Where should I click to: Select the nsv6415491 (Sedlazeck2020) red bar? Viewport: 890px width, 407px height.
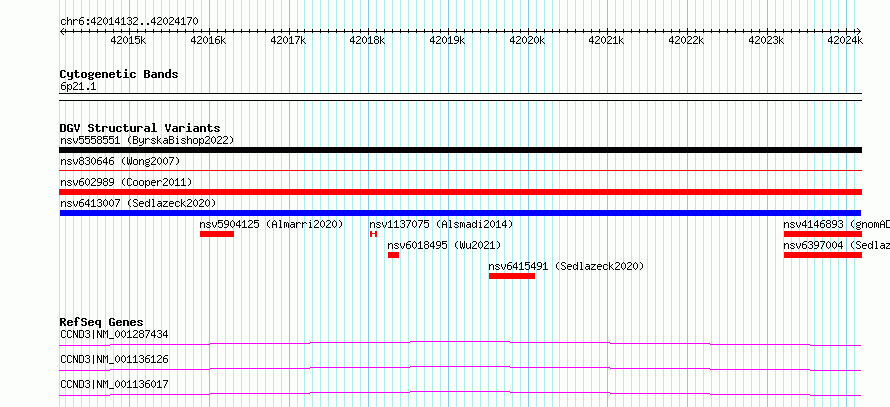pyautogui.click(x=512, y=276)
